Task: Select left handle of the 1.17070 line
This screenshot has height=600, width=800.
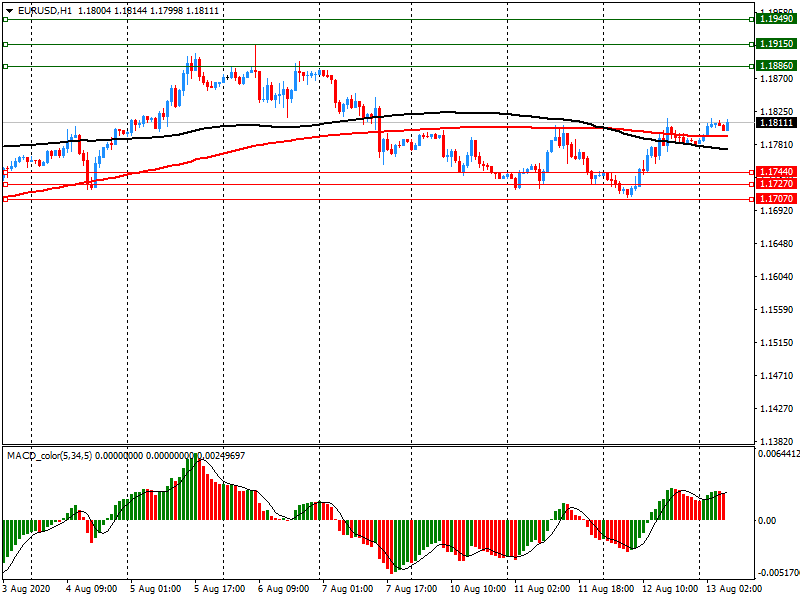Action: [5, 199]
